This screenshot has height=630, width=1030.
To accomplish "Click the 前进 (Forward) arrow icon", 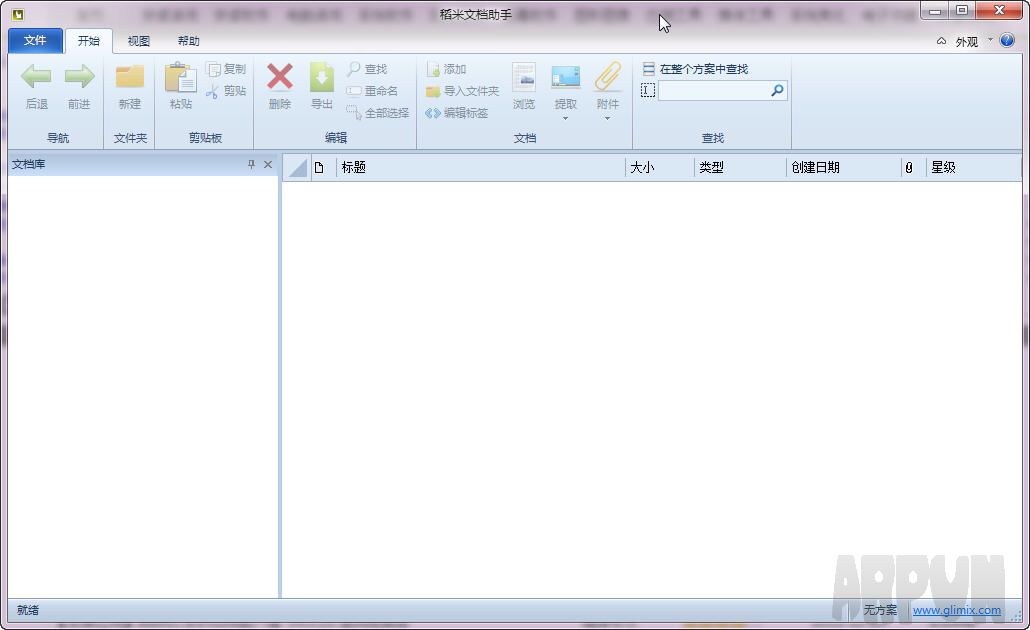I will 79,78.
